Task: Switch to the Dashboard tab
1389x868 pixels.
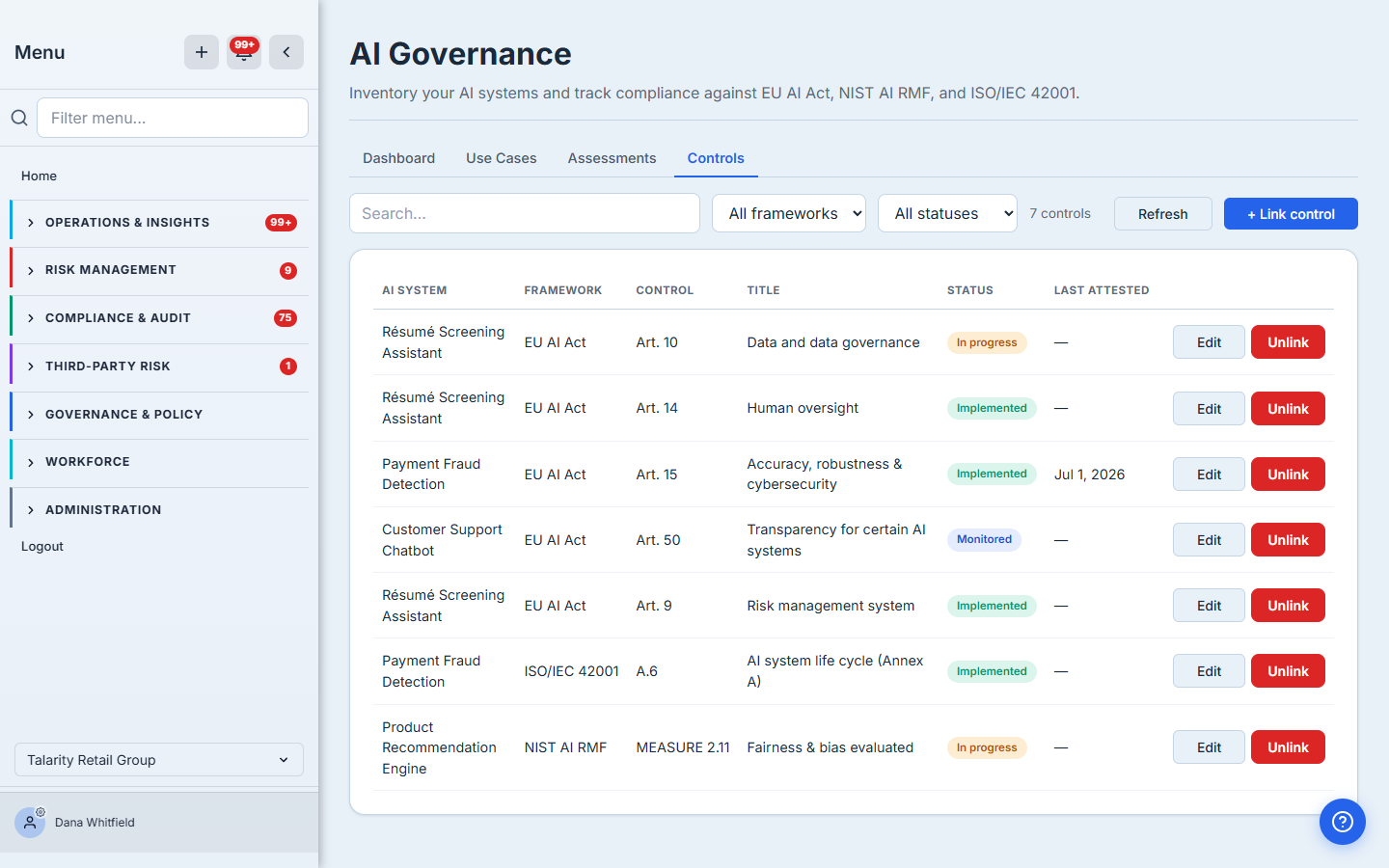Action: 398,158
